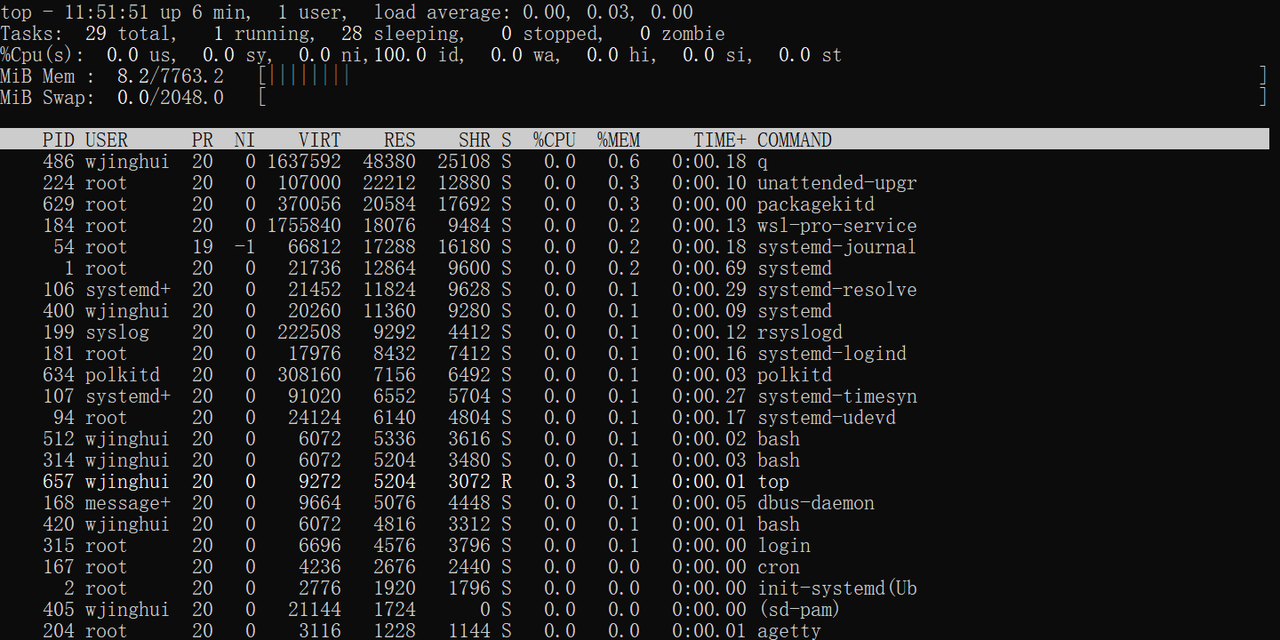This screenshot has width=1280, height=640.
Task: Click the load average text
Action: click(x=533, y=13)
